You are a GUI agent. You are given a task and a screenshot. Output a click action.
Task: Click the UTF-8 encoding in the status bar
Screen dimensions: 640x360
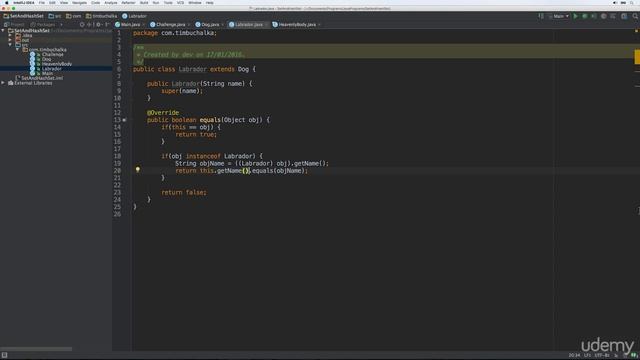602,356
